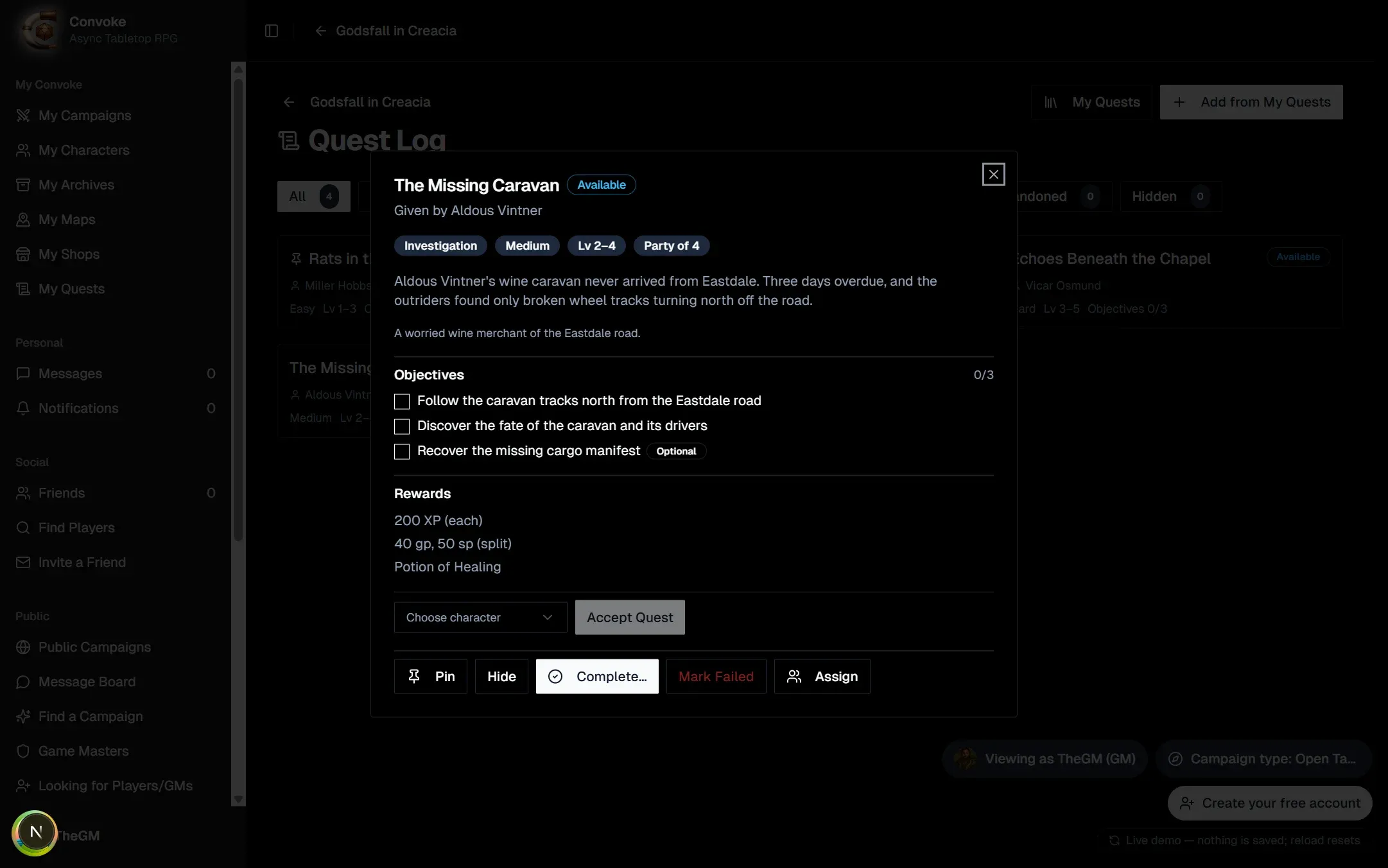This screenshot has height=868, width=1388.
Task: Select the All quests tab
Action: (314, 196)
